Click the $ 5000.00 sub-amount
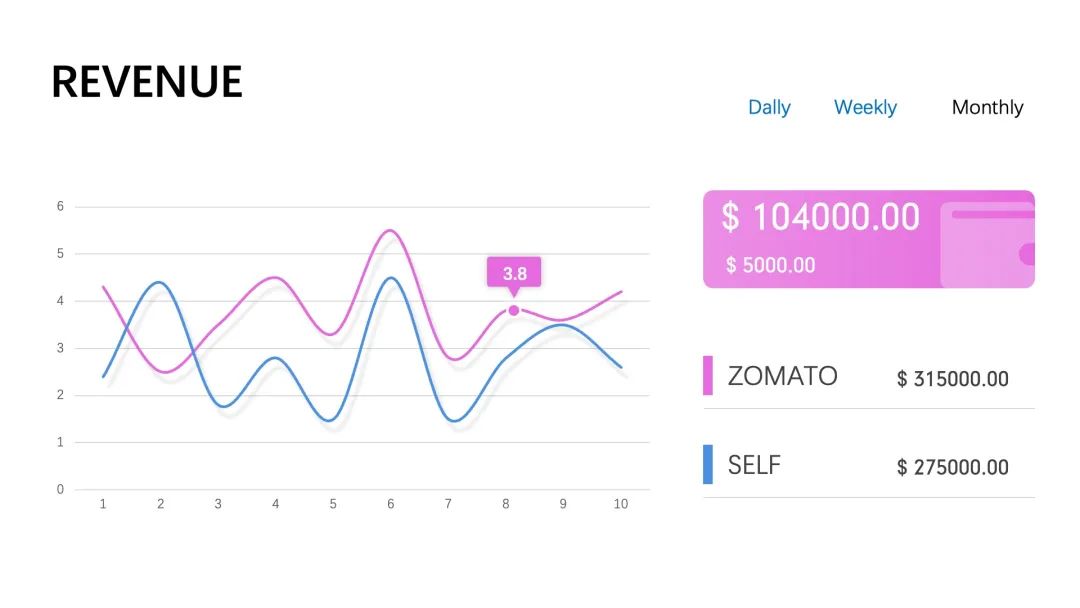 (770, 265)
